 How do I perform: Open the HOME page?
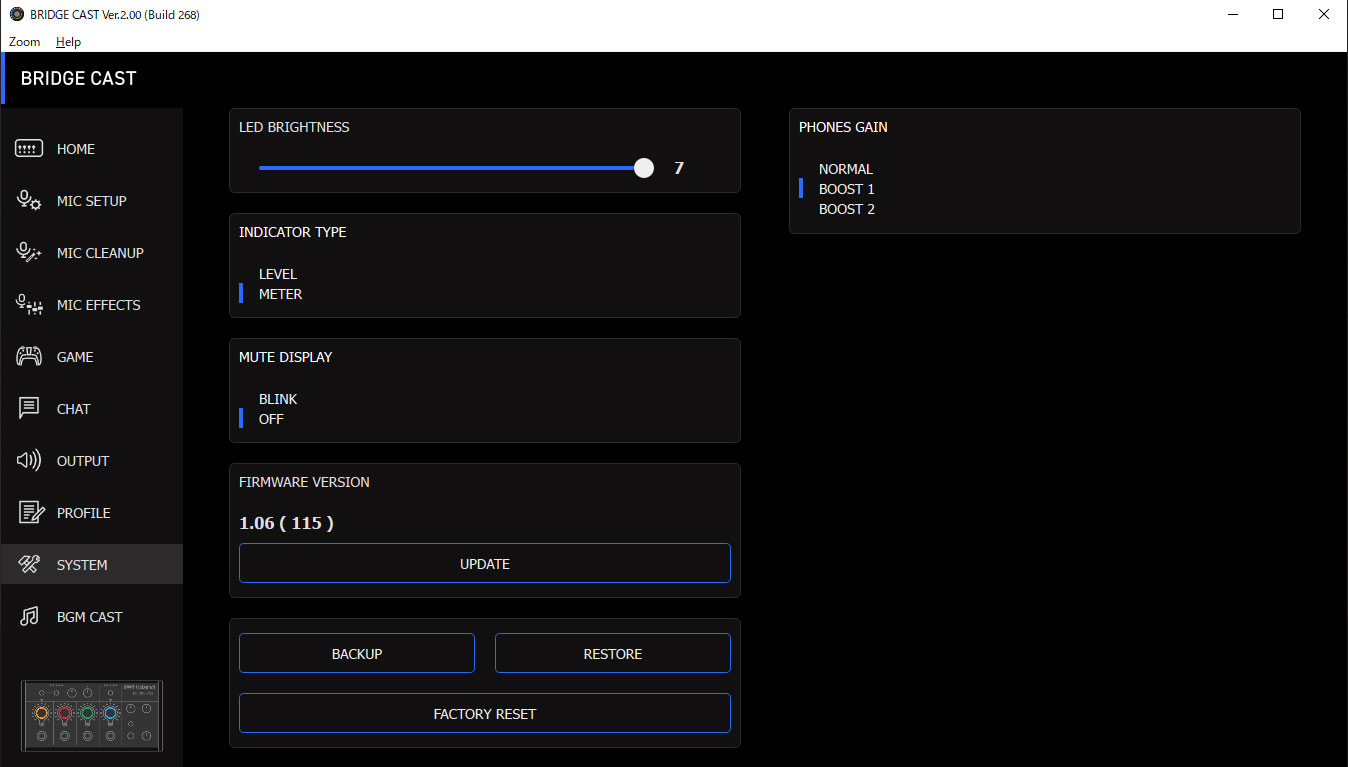click(x=91, y=149)
